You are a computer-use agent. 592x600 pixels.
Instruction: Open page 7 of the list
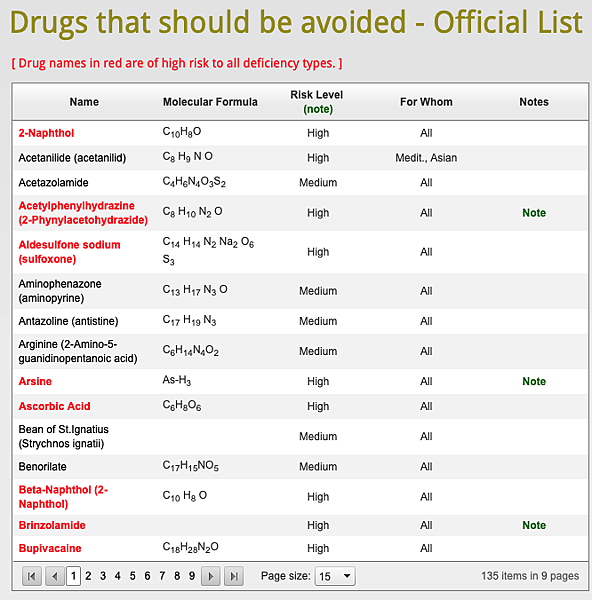click(162, 576)
